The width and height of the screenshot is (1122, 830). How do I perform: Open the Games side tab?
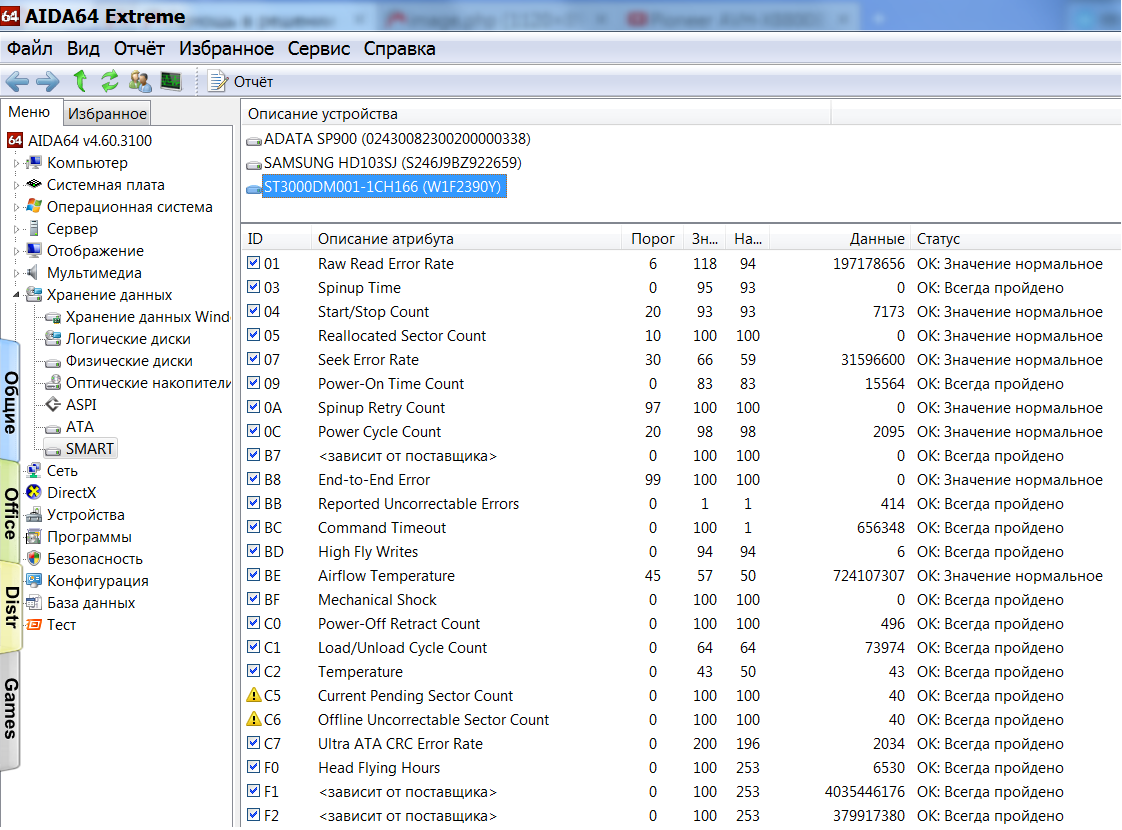pos(10,708)
